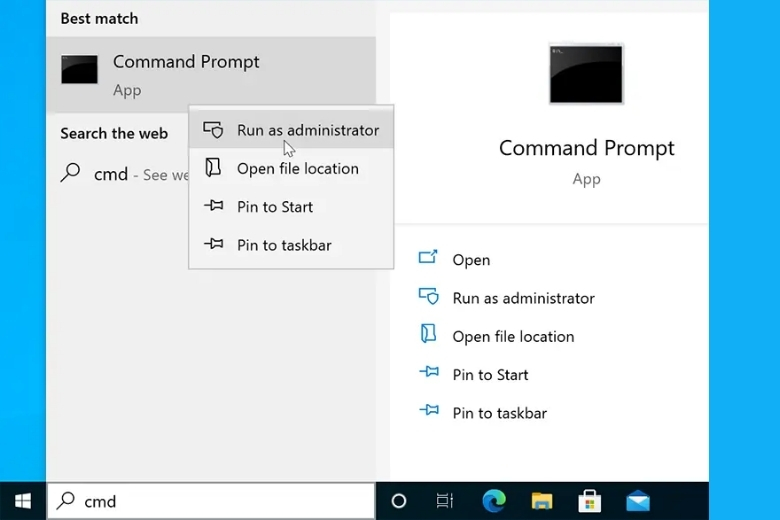Choose Run as administrator in context menu
Image resolution: width=780 pixels, height=520 pixels.
(x=291, y=130)
